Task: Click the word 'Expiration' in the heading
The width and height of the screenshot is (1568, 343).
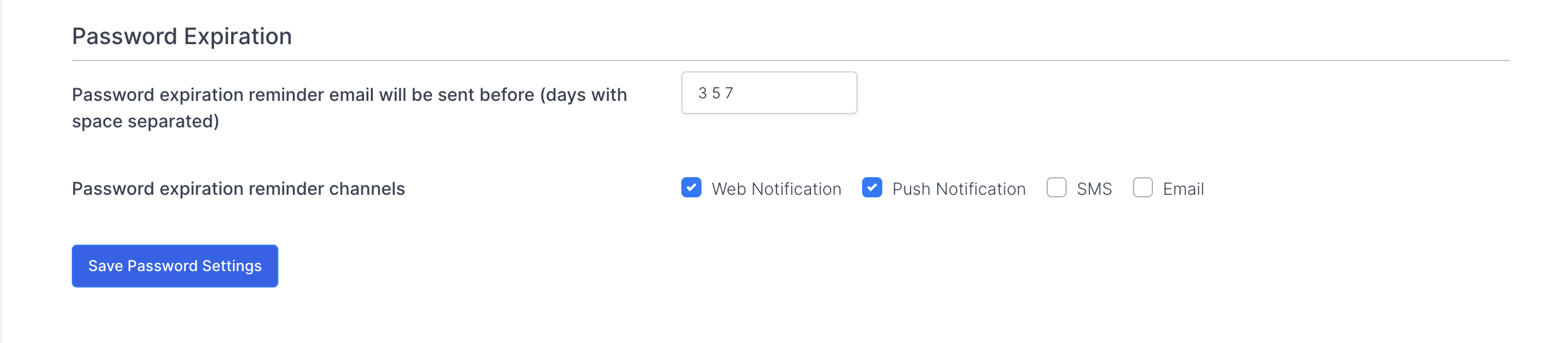Action: (237, 37)
